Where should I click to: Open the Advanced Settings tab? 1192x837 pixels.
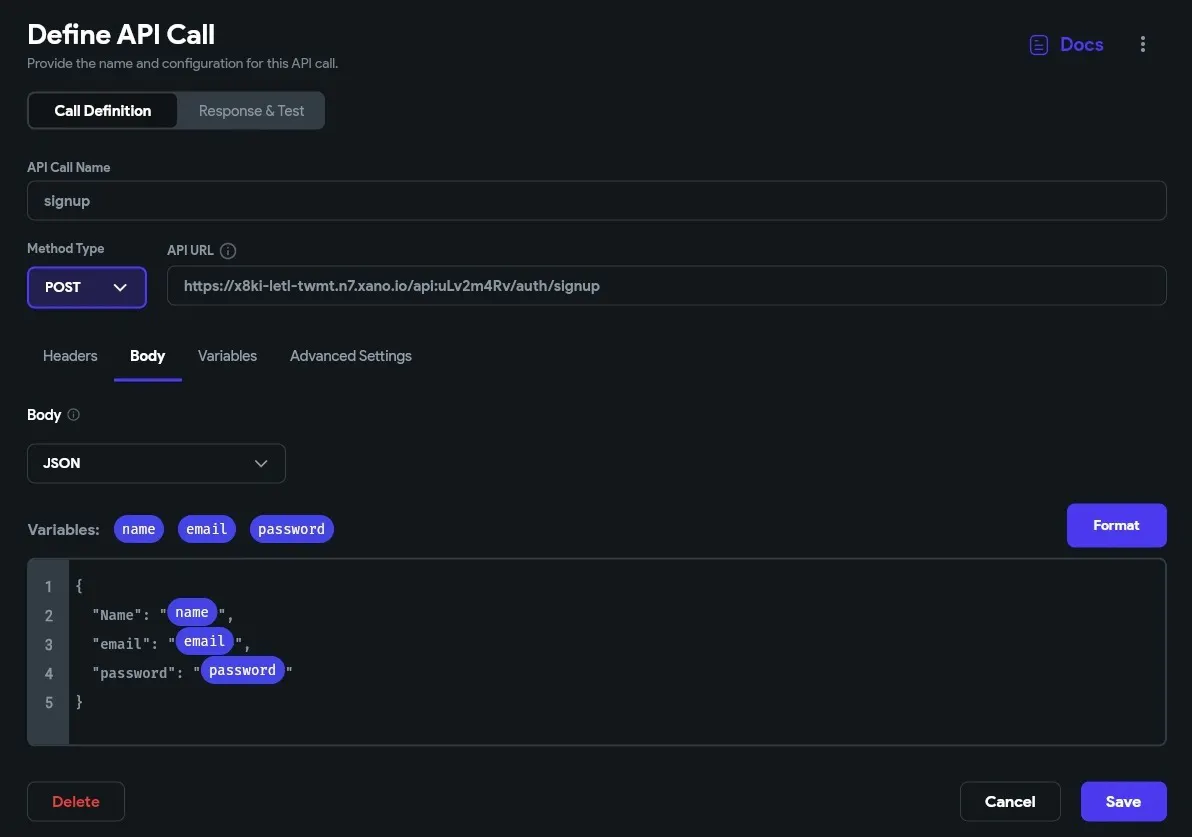pos(351,356)
